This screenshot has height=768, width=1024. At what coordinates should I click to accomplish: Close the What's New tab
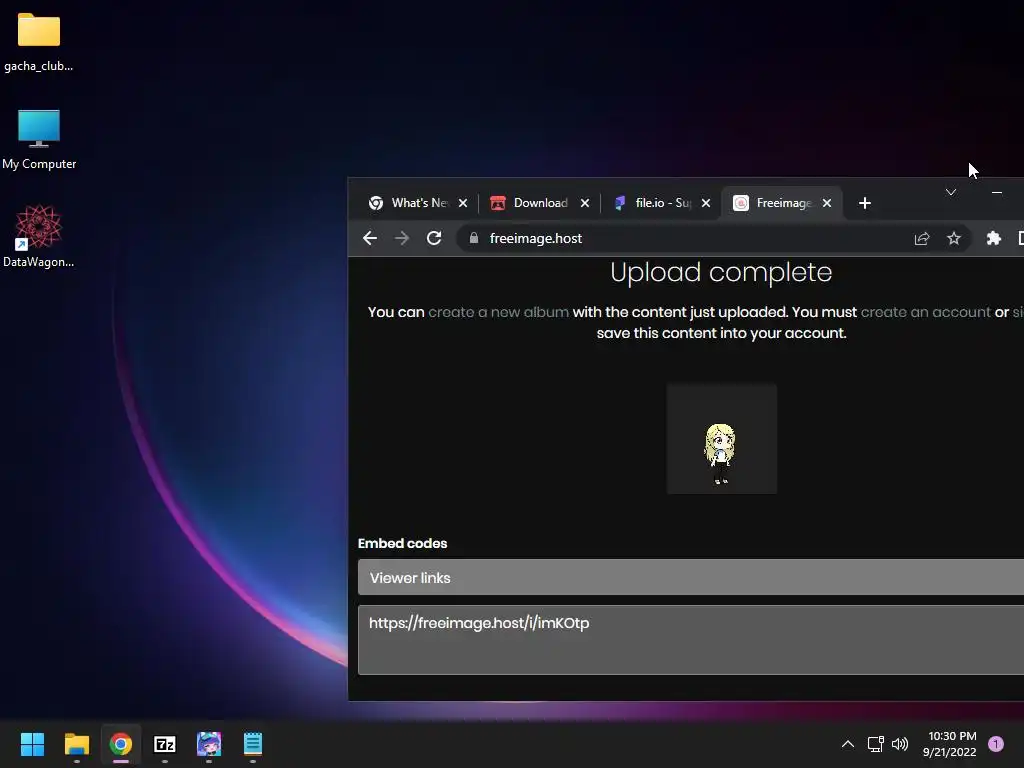[x=463, y=203]
